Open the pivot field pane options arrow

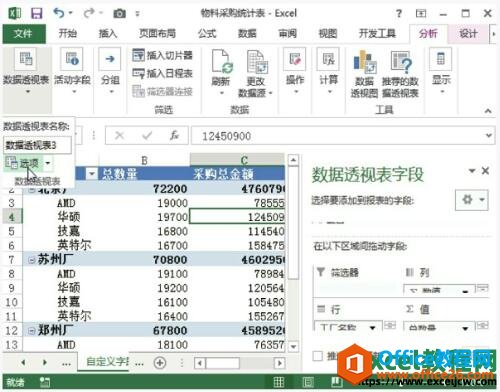[472, 171]
